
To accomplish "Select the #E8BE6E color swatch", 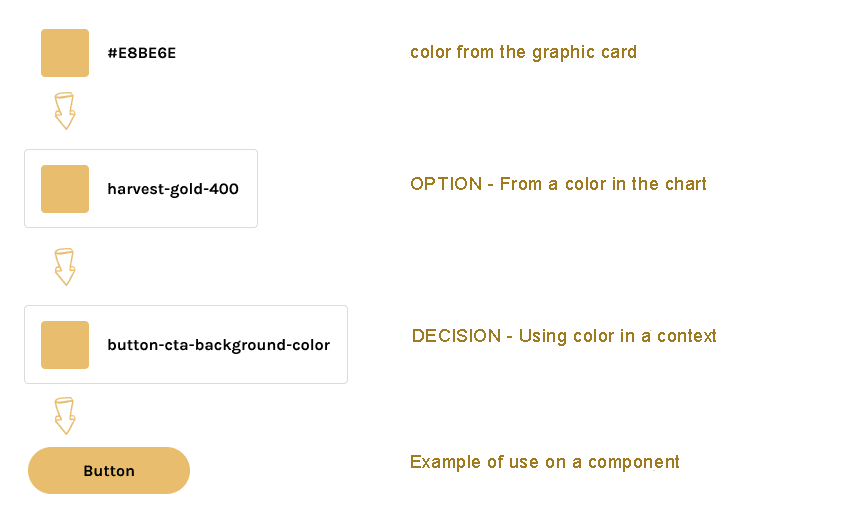I will coord(65,53).
